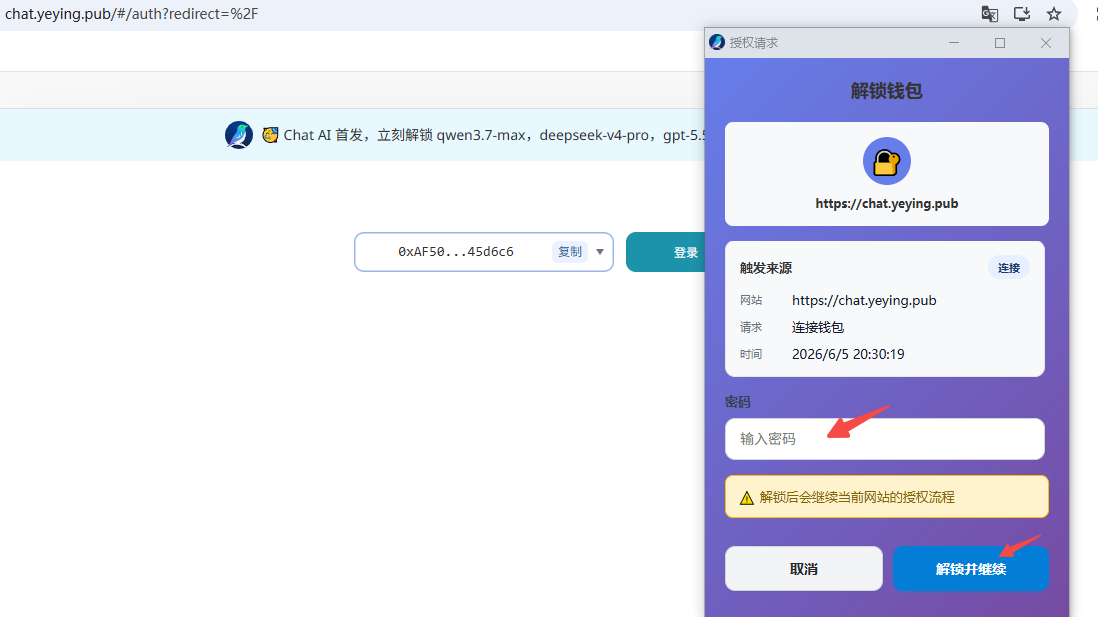Bookmark this page with the star icon

1054,13
